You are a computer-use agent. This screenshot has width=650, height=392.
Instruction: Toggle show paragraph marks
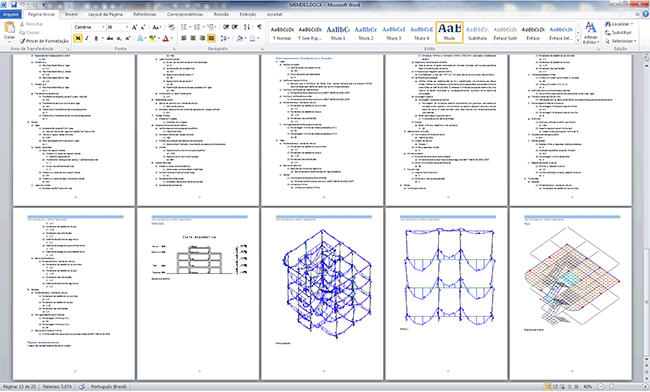click(x=259, y=27)
